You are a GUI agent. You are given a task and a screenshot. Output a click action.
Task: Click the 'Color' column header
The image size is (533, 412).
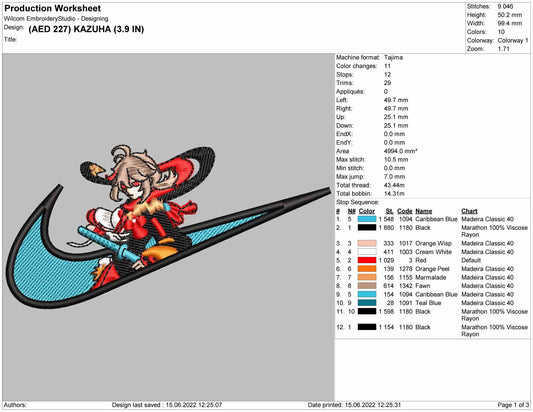tap(367, 211)
